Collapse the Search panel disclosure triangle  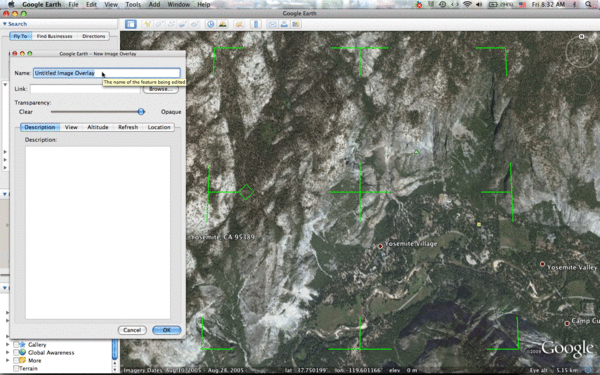coord(5,24)
